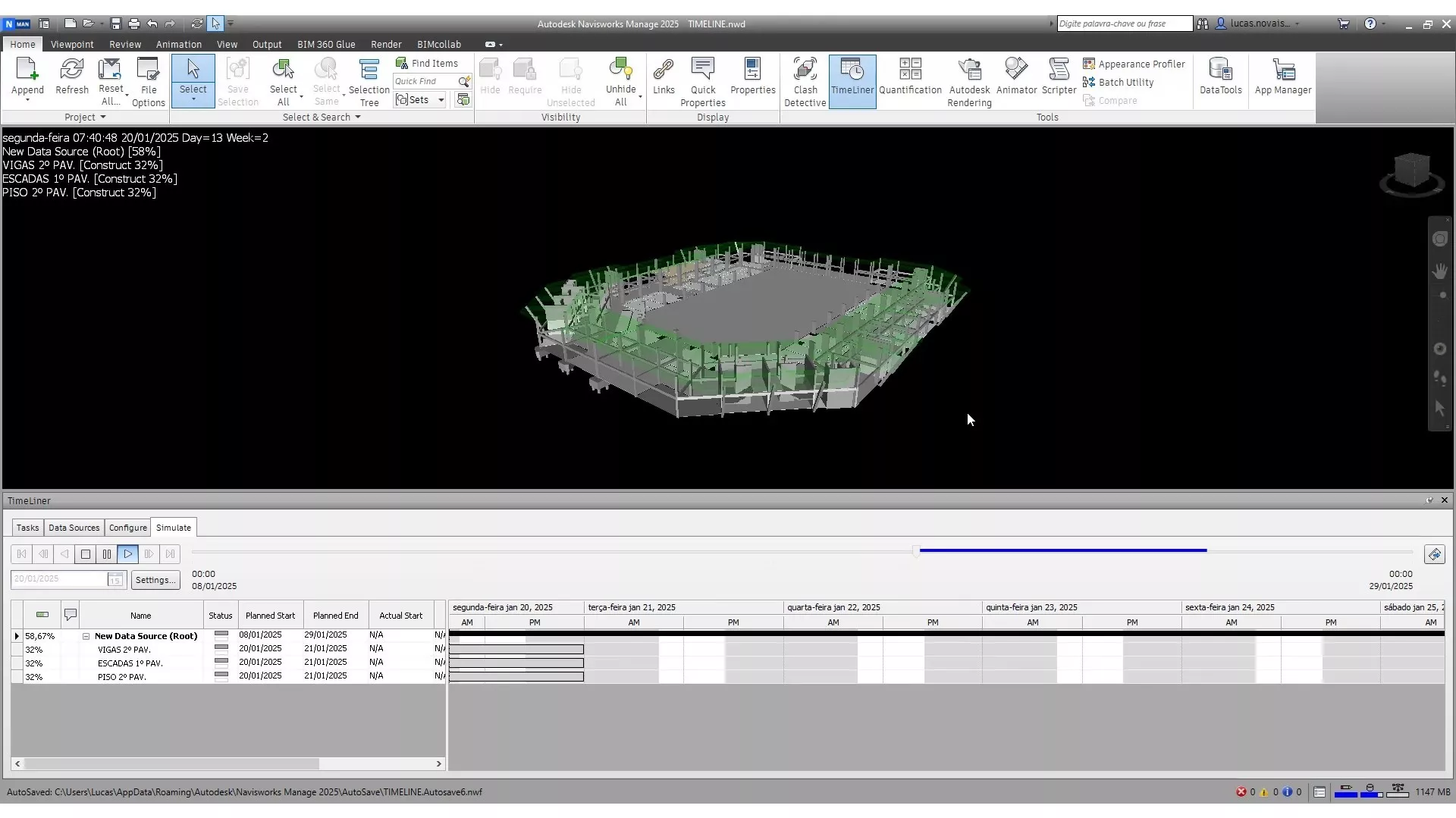The height and width of the screenshot is (818, 1456).
Task: Activate the Select tool
Action: pyautogui.click(x=193, y=70)
